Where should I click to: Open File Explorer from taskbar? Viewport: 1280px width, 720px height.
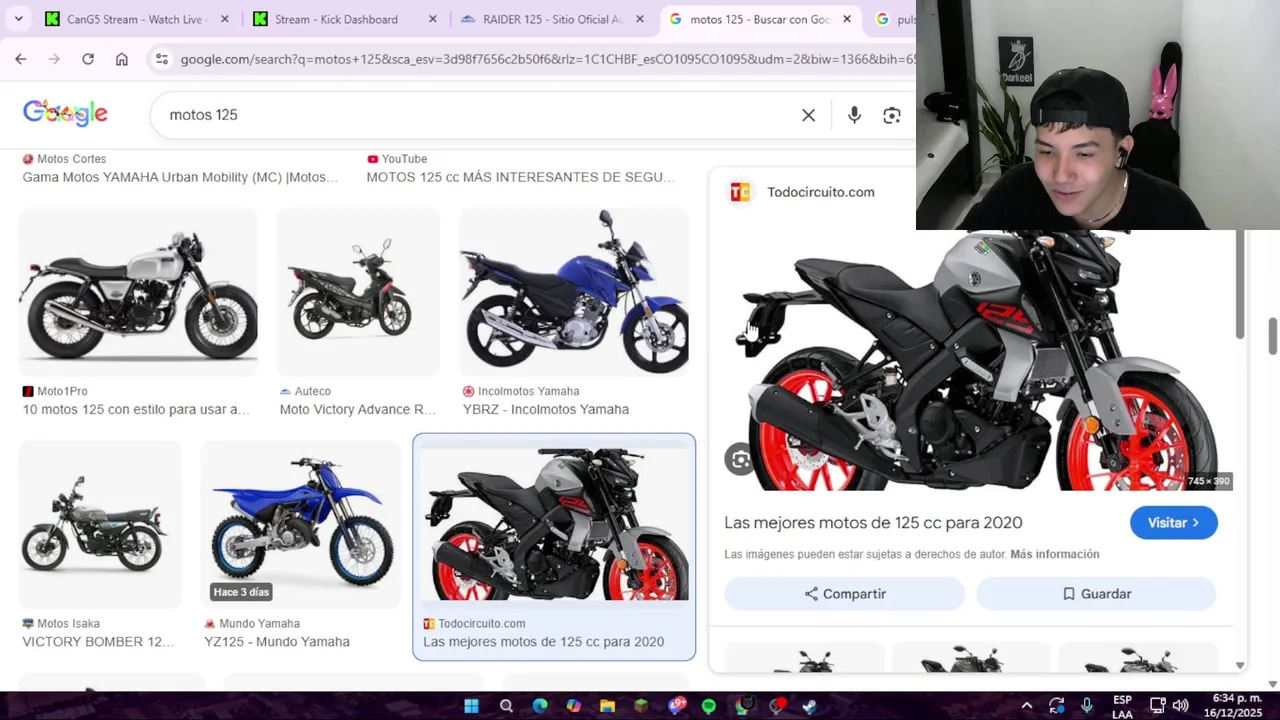coord(607,706)
